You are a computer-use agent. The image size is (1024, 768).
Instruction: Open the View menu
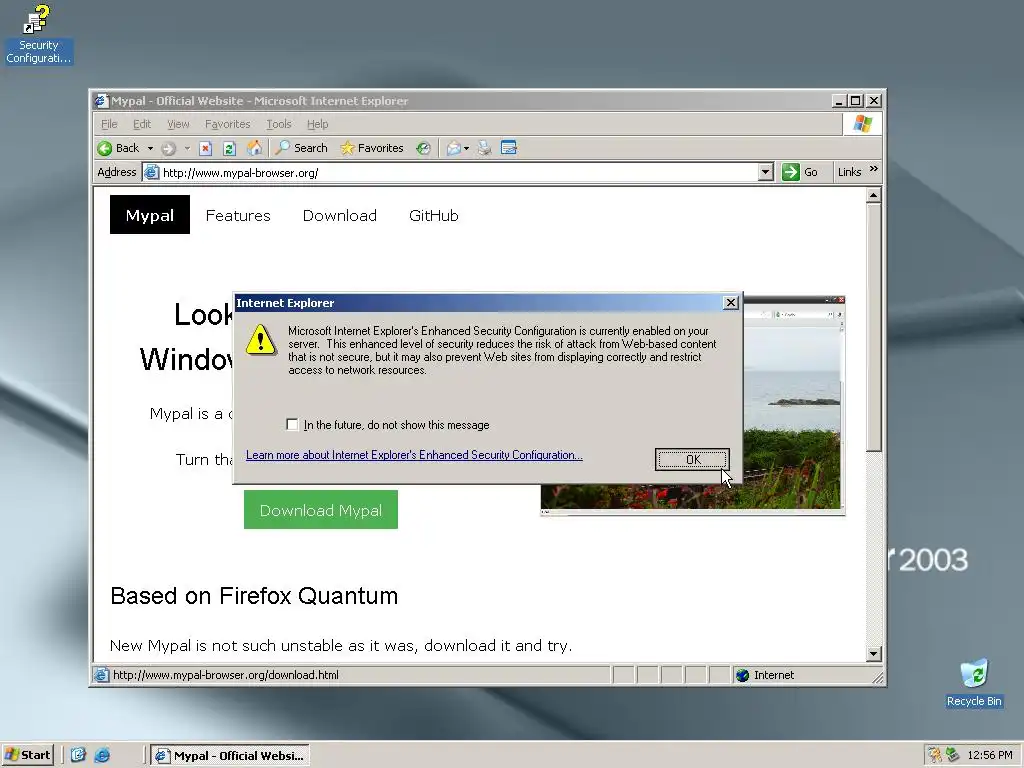coord(178,124)
